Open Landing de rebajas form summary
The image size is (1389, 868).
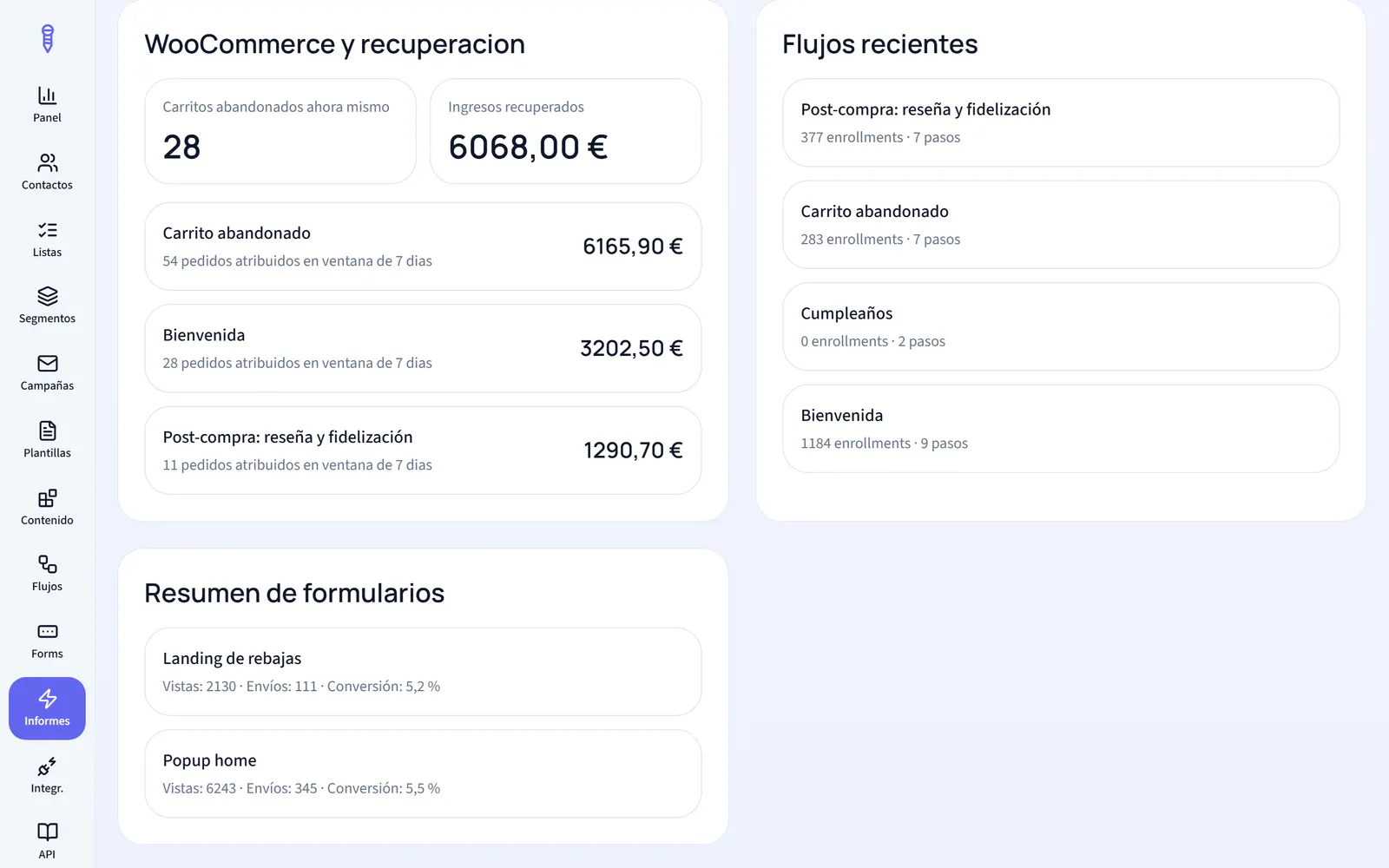coord(423,672)
